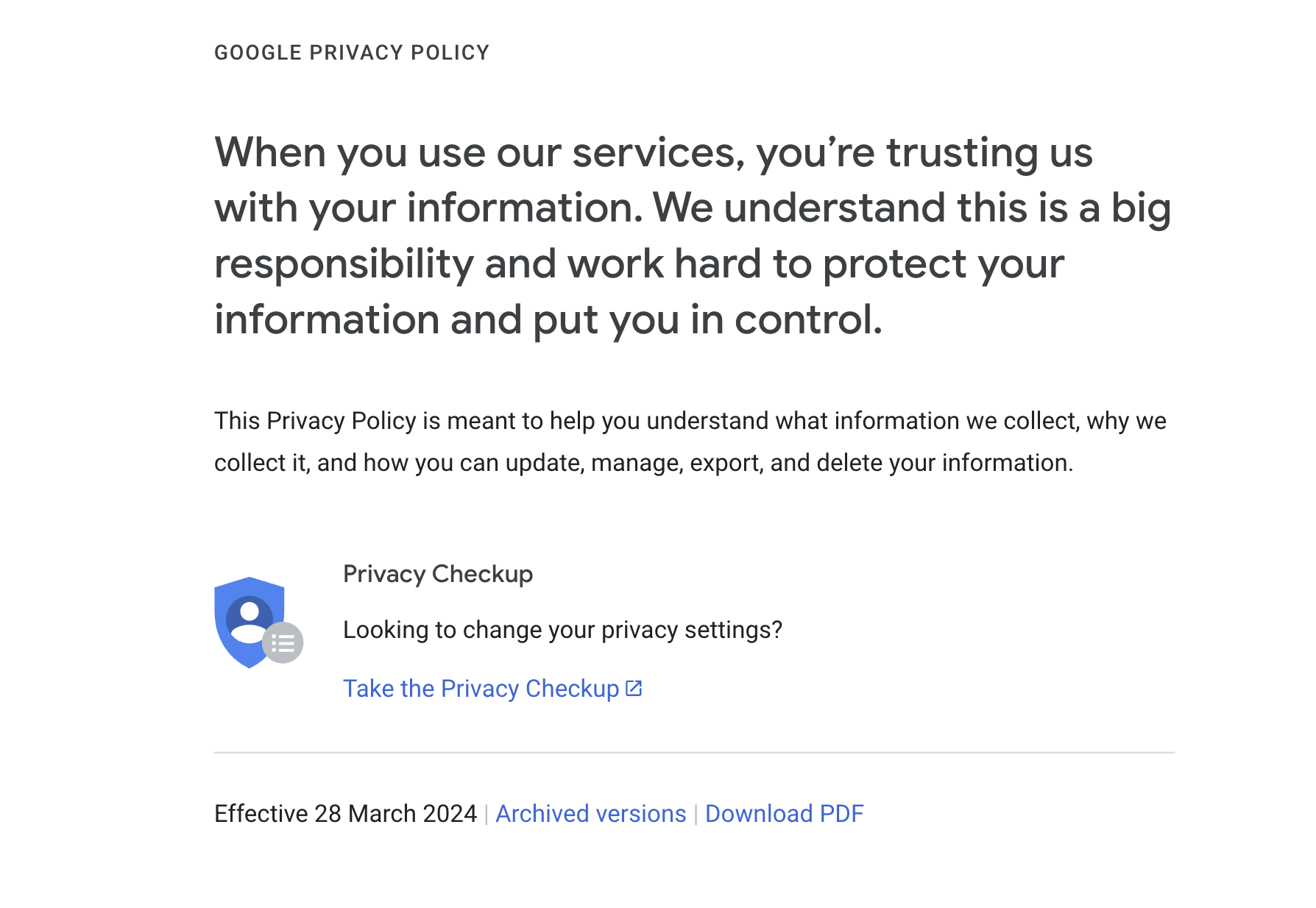The height and width of the screenshot is (908, 1316).
Task: Click the Privacy Checkup section heading
Action: pos(438,574)
